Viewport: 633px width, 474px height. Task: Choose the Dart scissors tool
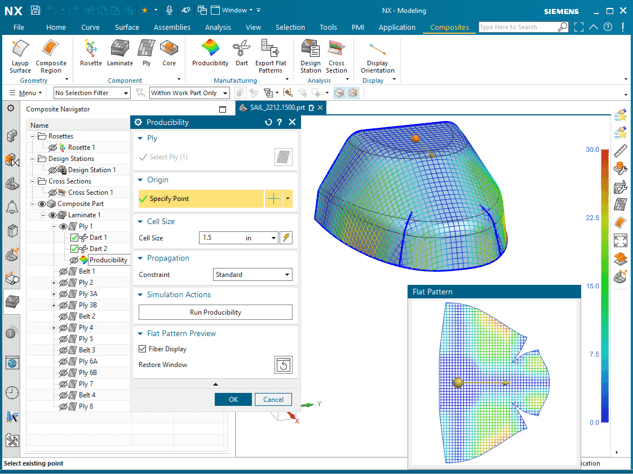coord(241,53)
